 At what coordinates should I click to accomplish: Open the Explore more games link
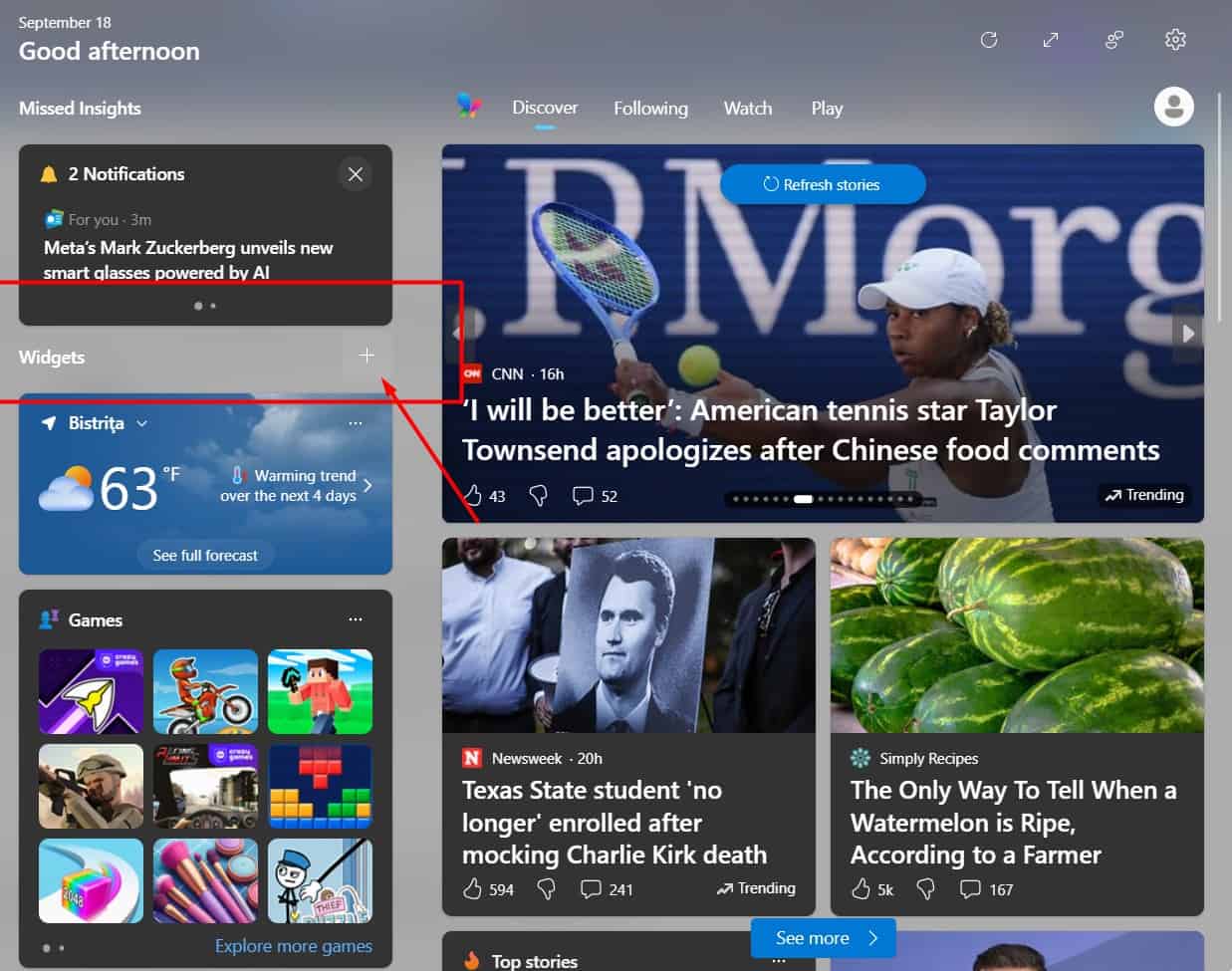click(293, 945)
